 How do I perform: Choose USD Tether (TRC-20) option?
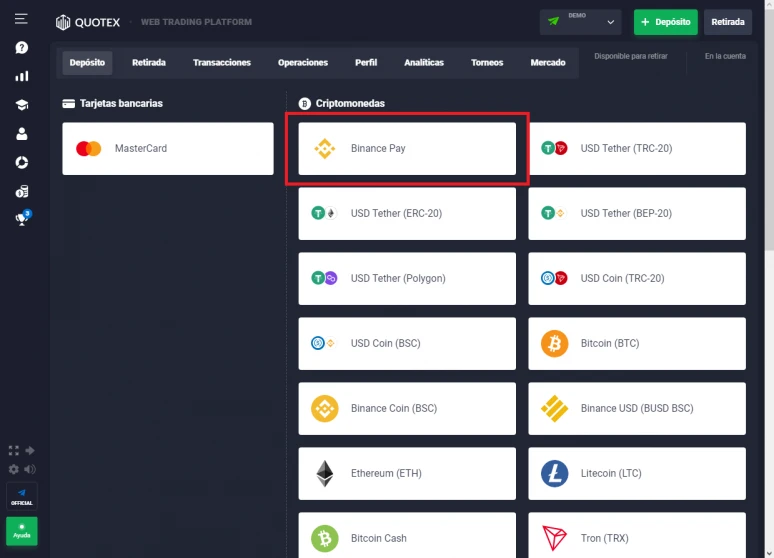(637, 149)
